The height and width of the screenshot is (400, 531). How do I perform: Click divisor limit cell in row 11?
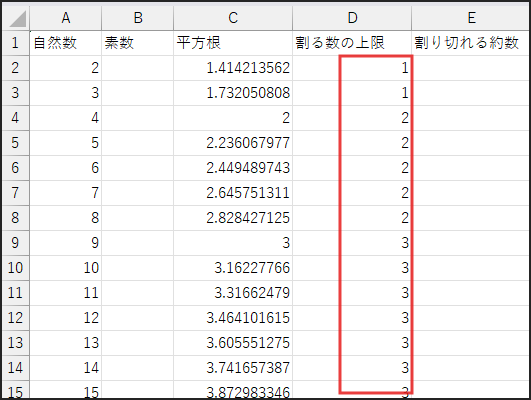tap(352, 293)
